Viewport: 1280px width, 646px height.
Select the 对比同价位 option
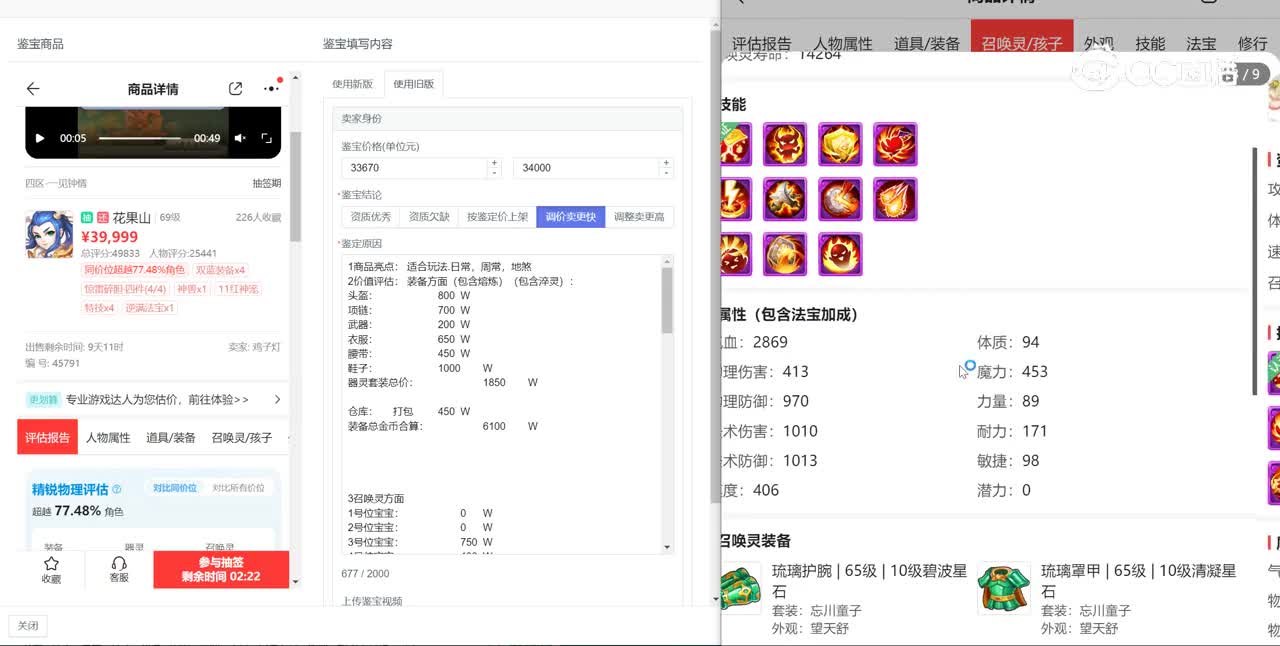(x=175, y=488)
